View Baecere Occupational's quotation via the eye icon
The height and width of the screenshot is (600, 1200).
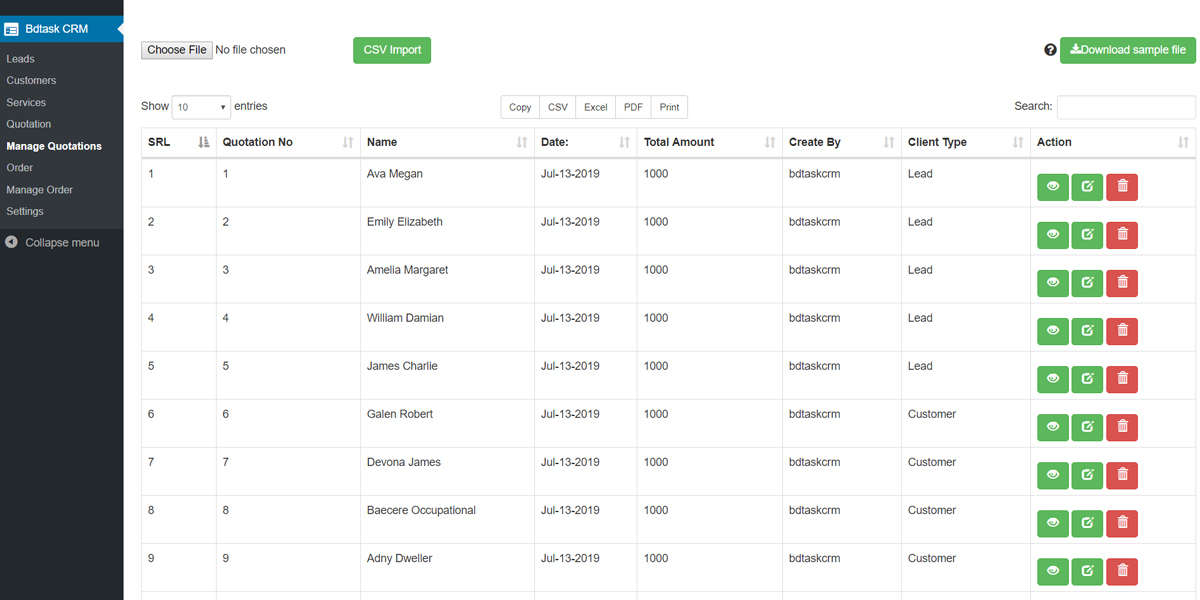(1053, 523)
